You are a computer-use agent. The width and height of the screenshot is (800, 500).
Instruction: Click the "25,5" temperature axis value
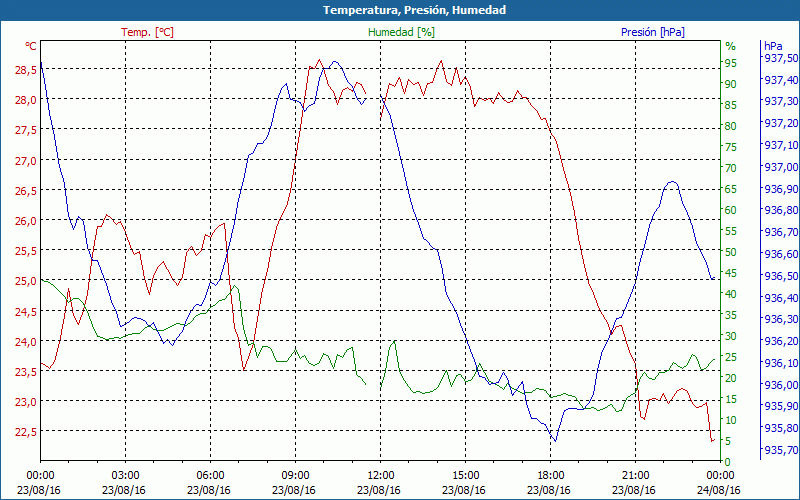[x=26, y=251]
